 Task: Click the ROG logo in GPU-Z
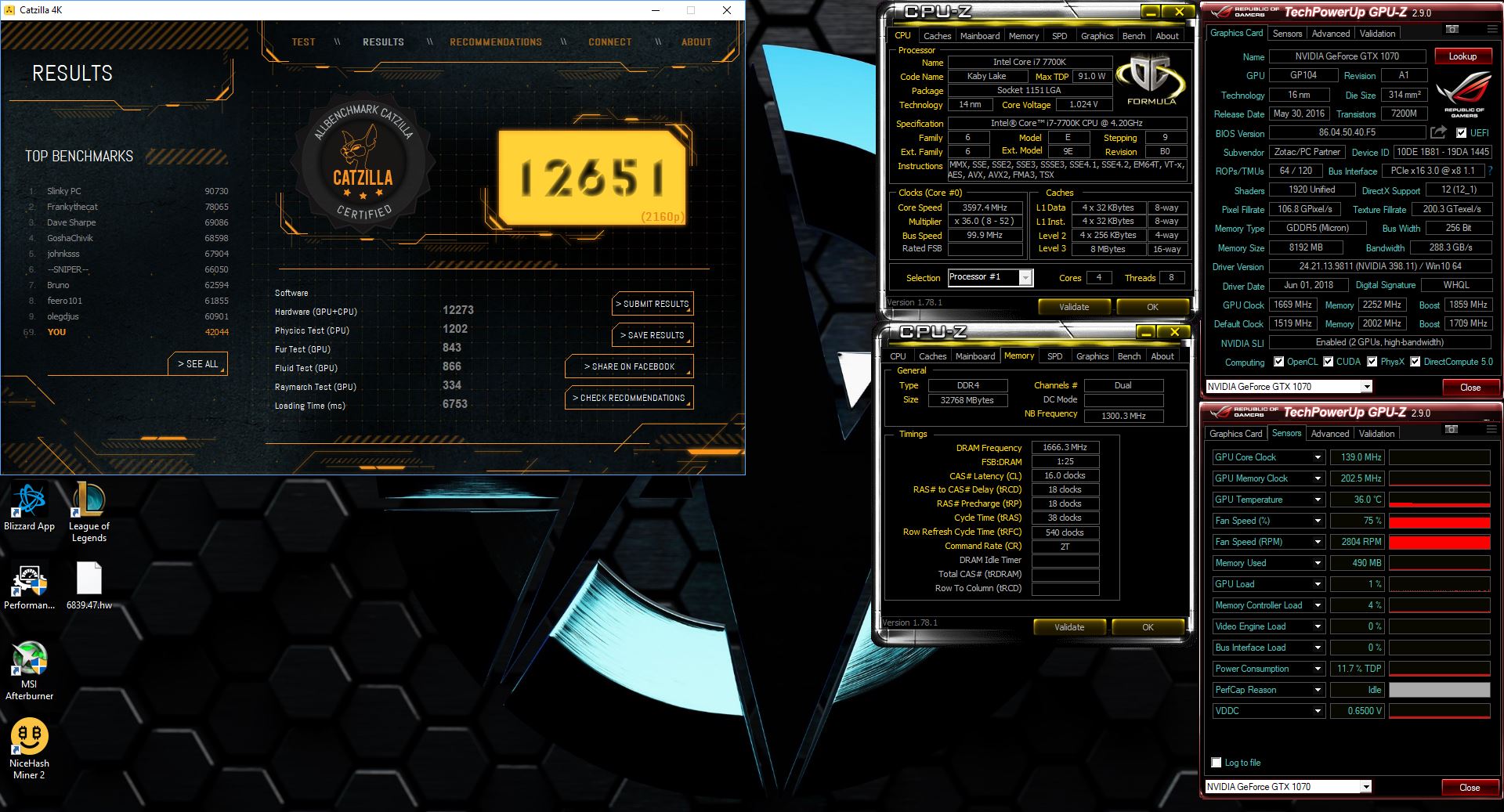[1464, 93]
